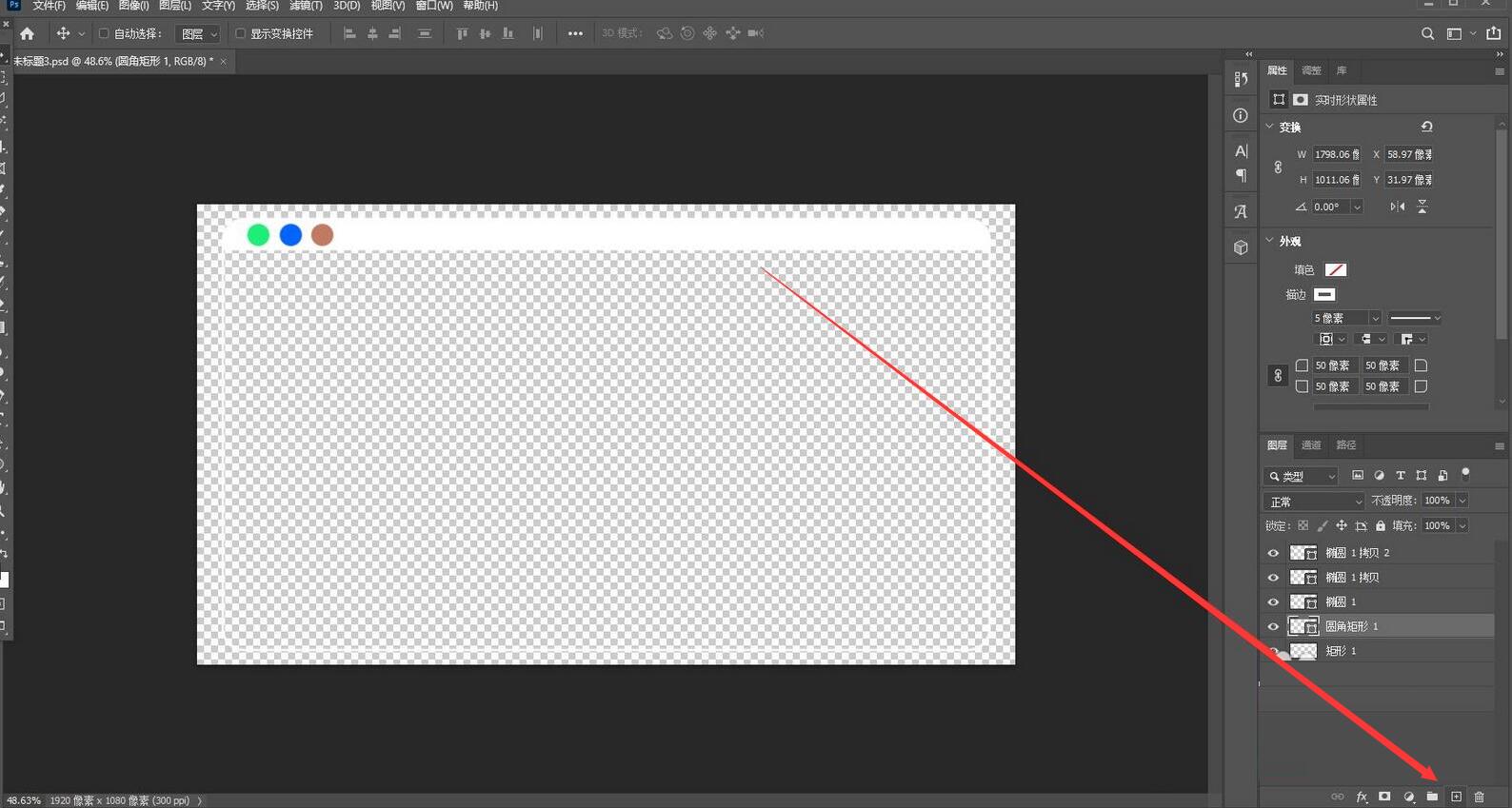1512x808 pixels.
Task: Click the share icon at top right
Action: click(1493, 33)
